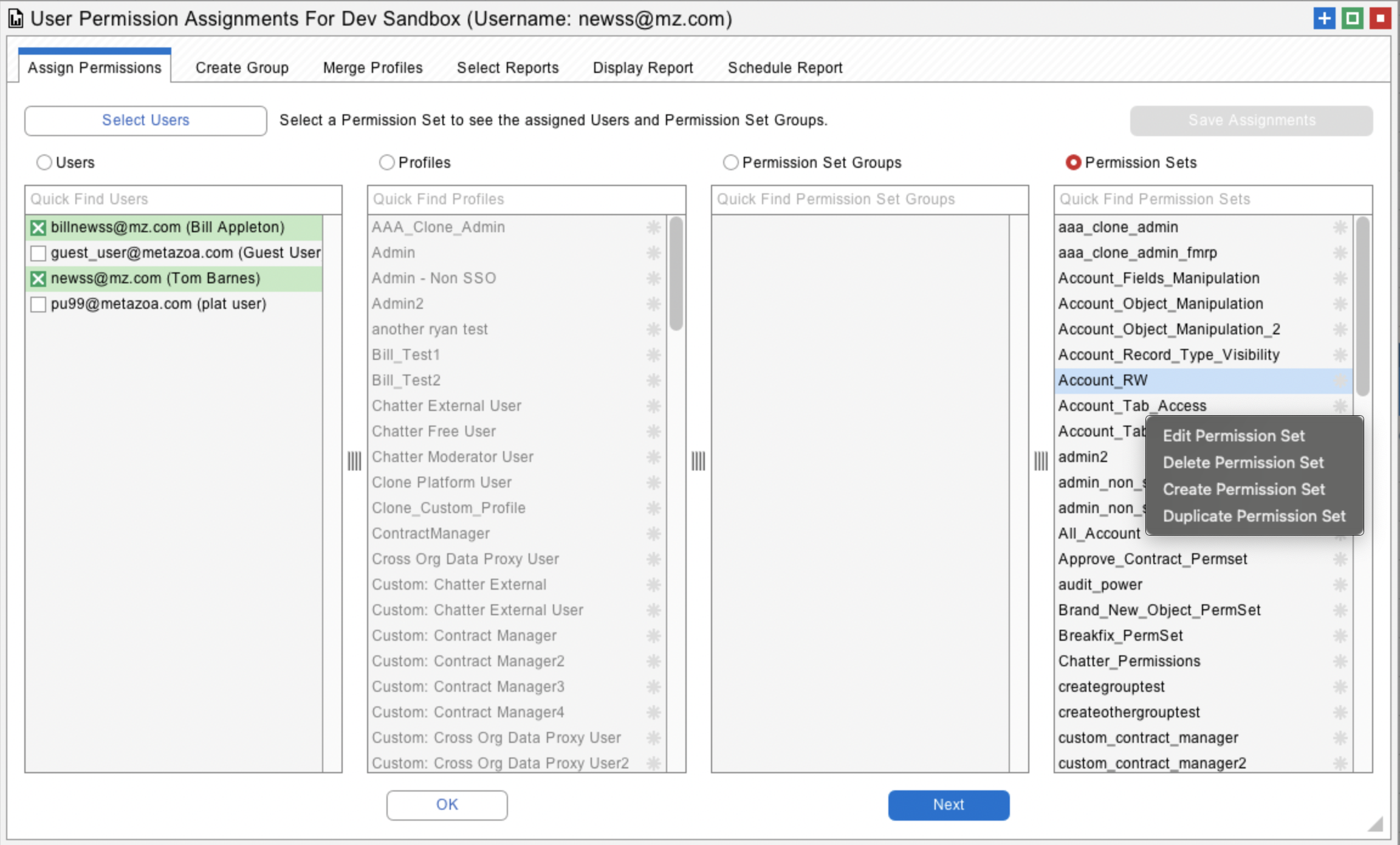Click the document icon in the title bar

coord(16,19)
